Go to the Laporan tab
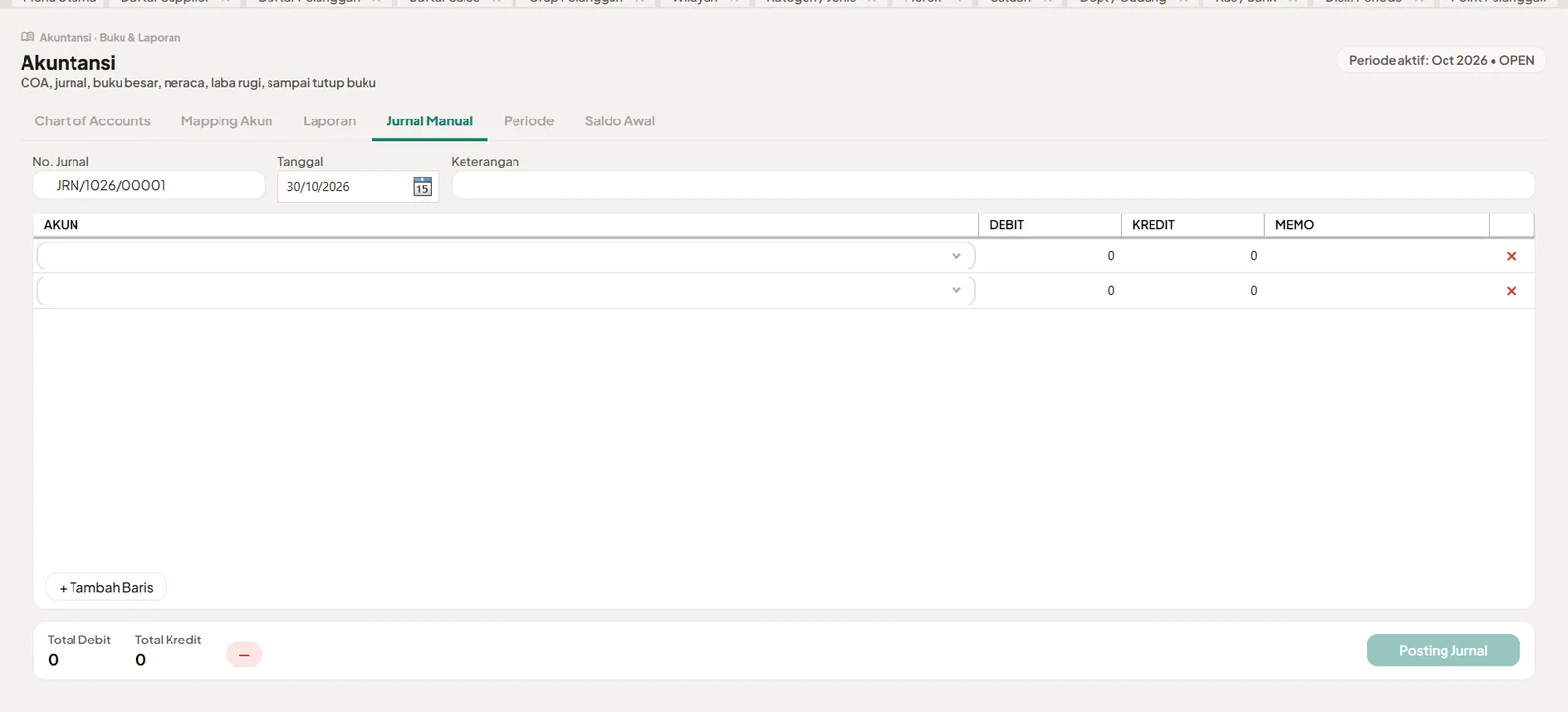Image resolution: width=1568 pixels, height=712 pixels. 329,120
